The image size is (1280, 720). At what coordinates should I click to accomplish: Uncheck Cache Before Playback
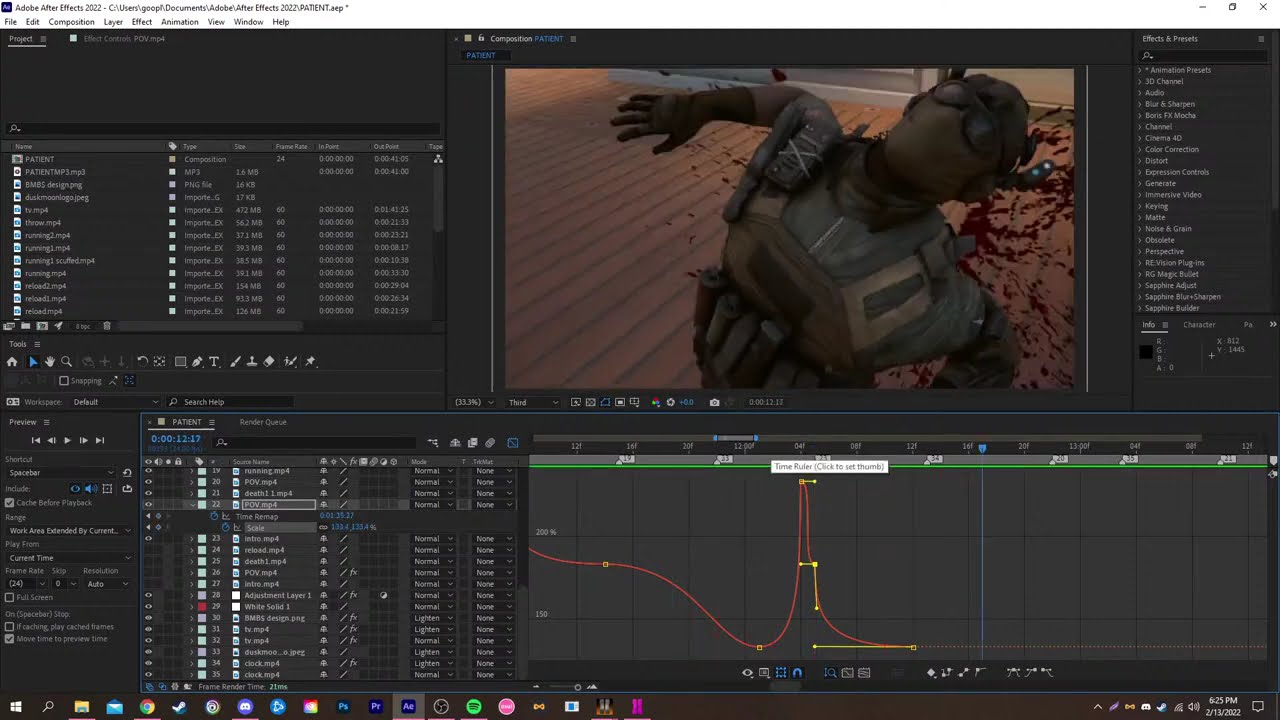tap(10, 503)
